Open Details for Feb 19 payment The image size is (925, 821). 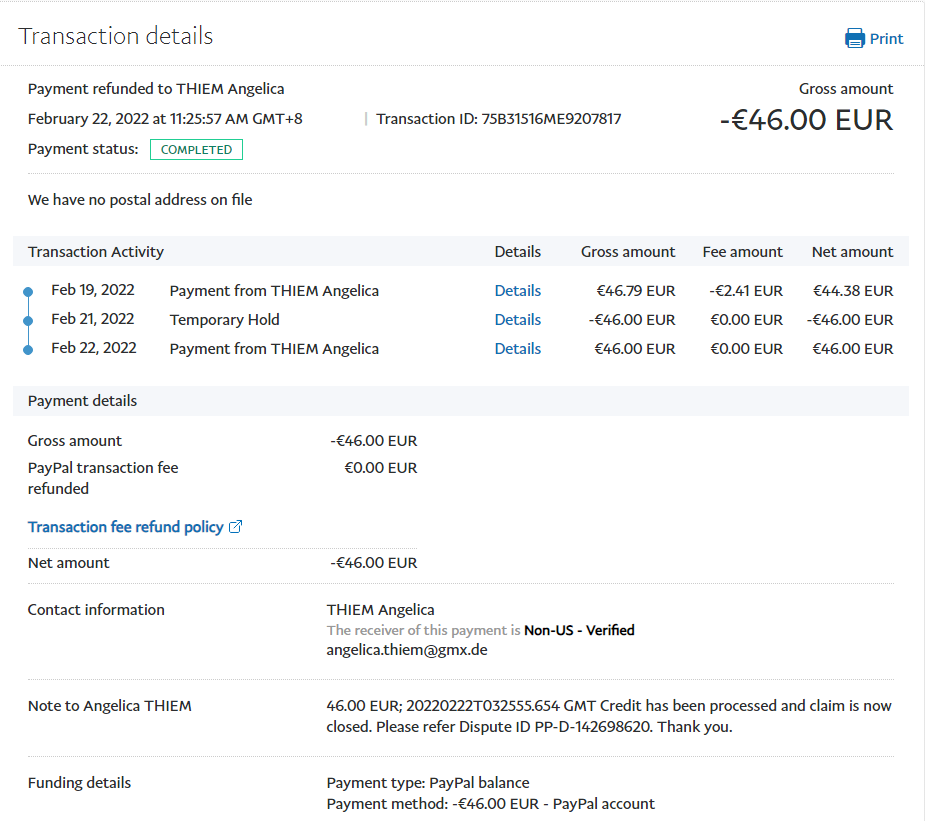(x=517, y=291)
